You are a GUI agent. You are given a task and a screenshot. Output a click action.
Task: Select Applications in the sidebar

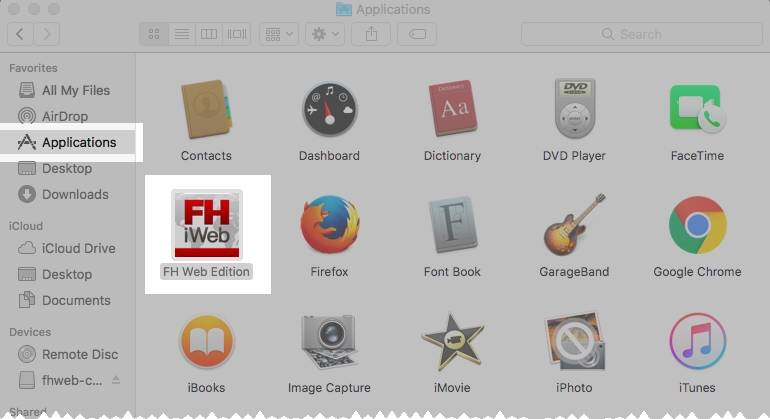click(68, 142)
